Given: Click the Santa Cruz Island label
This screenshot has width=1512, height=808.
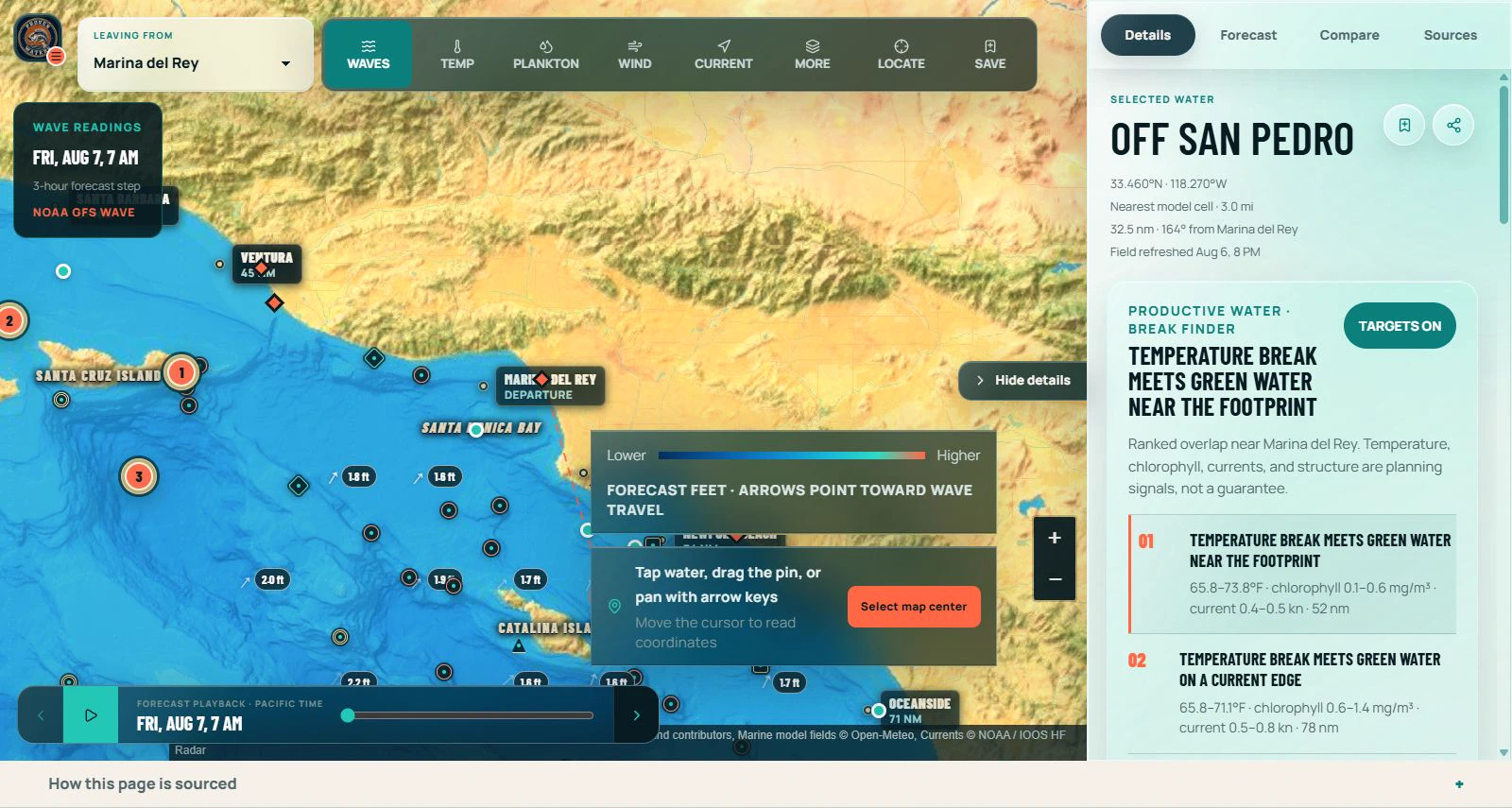Looking at the screenshot, I should (x=98, y=376).
